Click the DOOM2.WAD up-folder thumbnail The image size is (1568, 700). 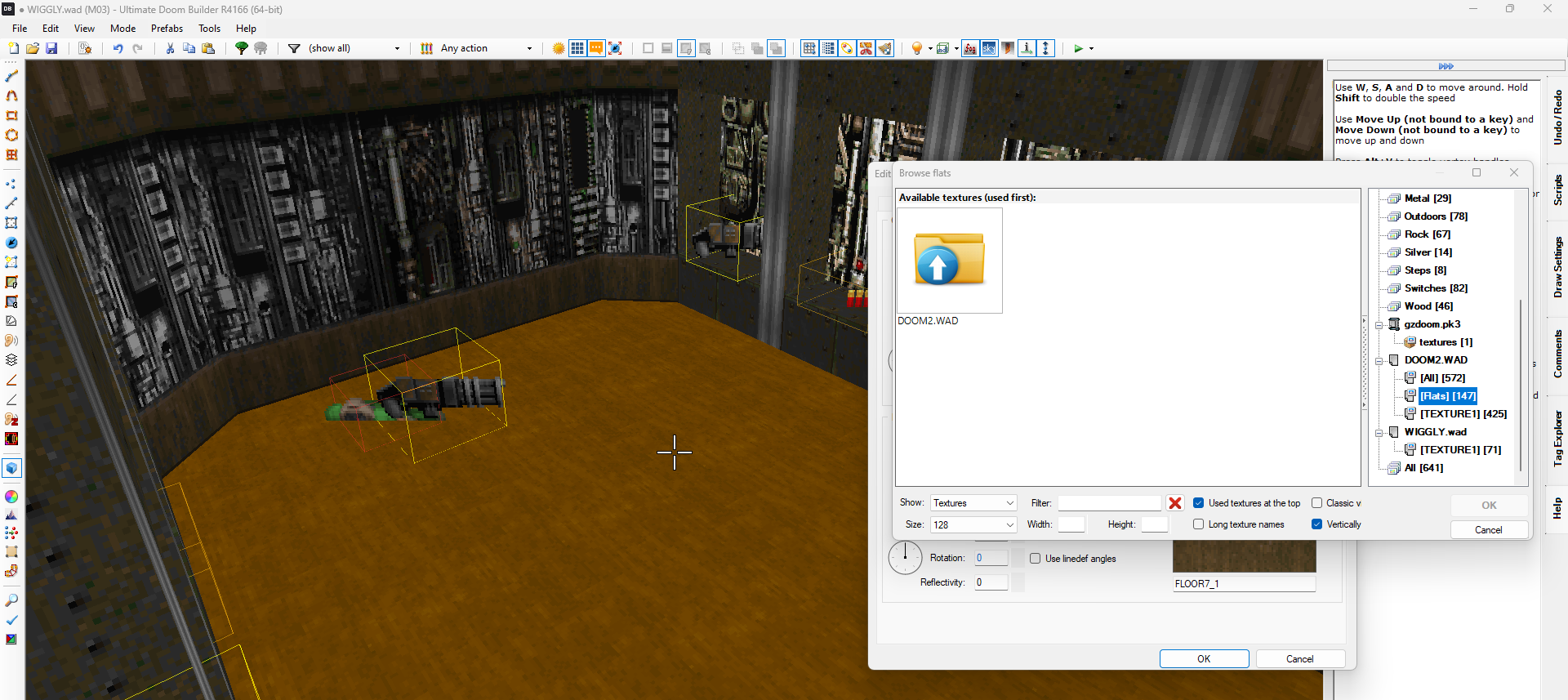[x=950, y=261]
